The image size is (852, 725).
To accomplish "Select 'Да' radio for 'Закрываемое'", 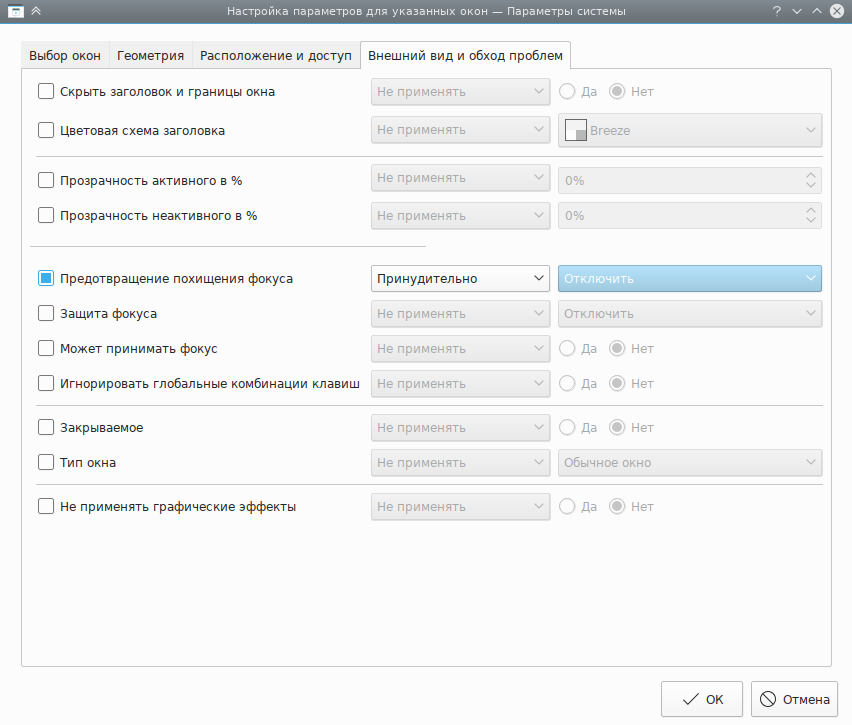I will point(567,428).
